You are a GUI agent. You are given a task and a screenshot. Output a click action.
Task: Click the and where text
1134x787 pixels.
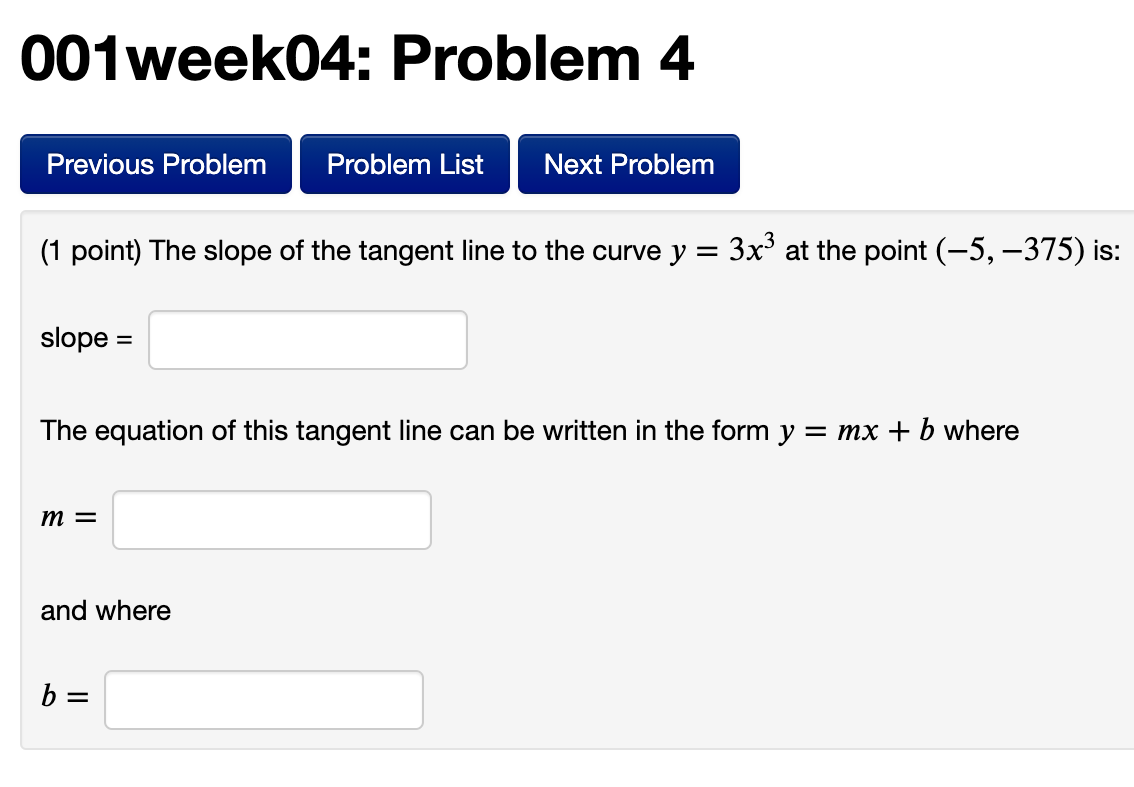coord(105,610)
